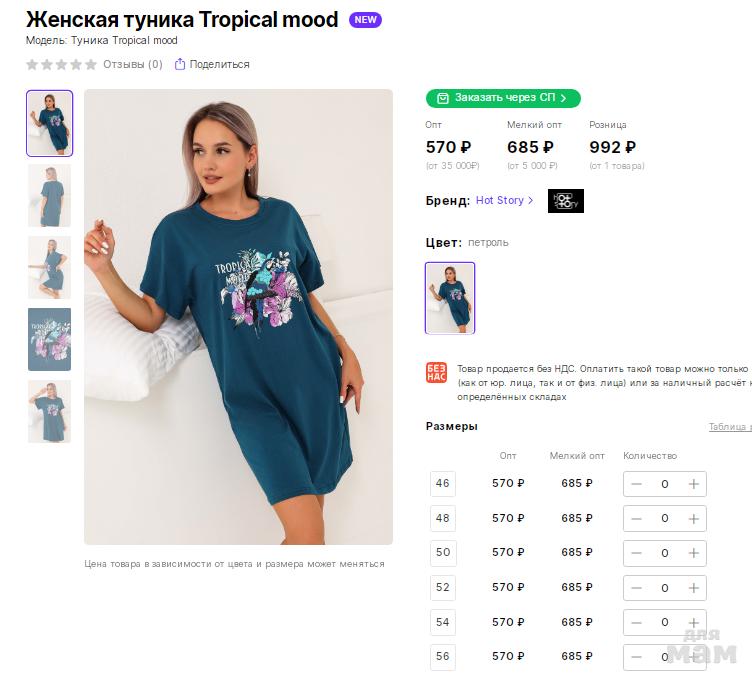Open the Hot Story brand link
This screenshot has height=678, width=752.
504,200
